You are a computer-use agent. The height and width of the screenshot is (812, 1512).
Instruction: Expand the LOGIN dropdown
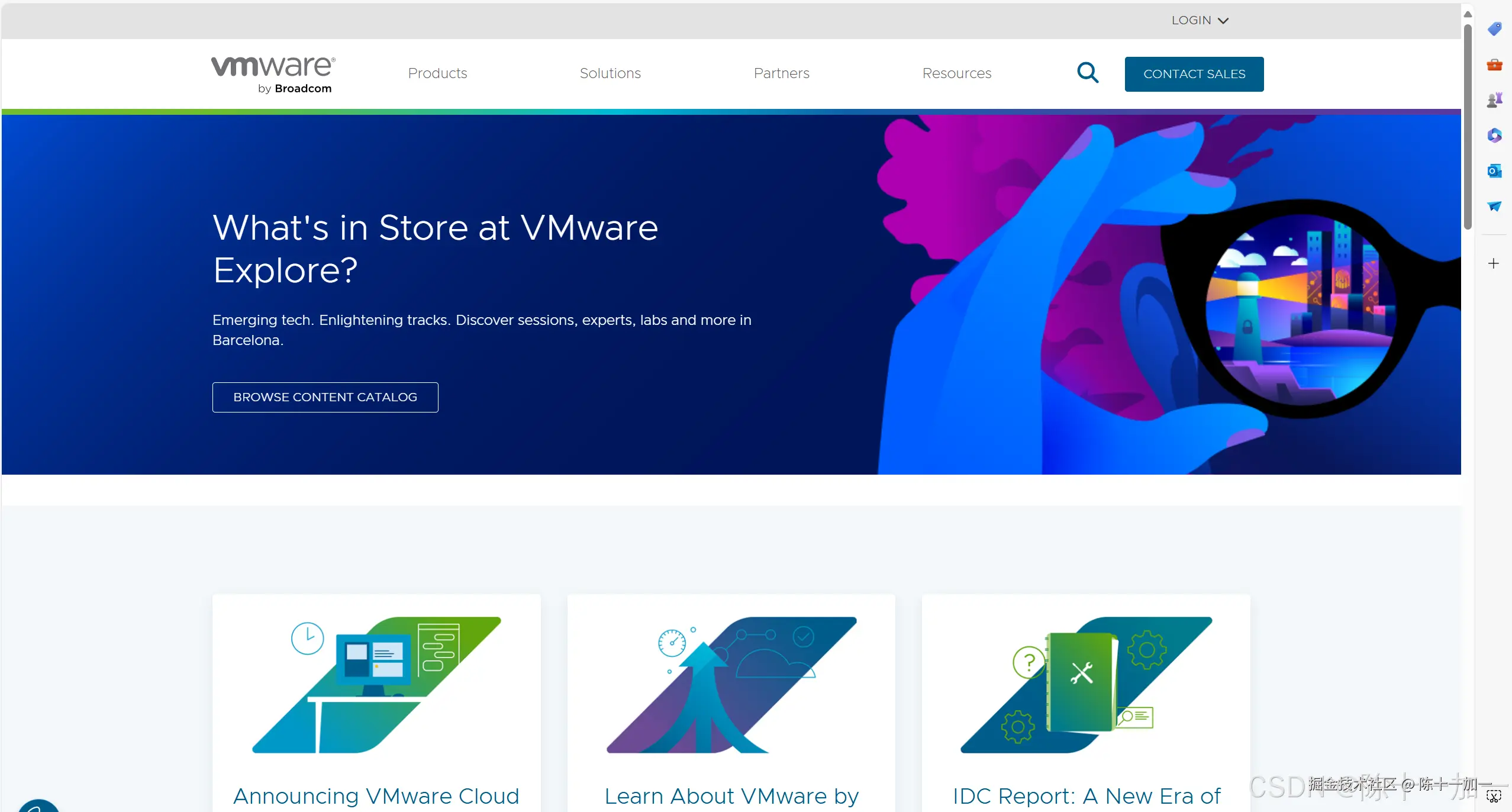pyautogui.click(x=1200, y=20)
